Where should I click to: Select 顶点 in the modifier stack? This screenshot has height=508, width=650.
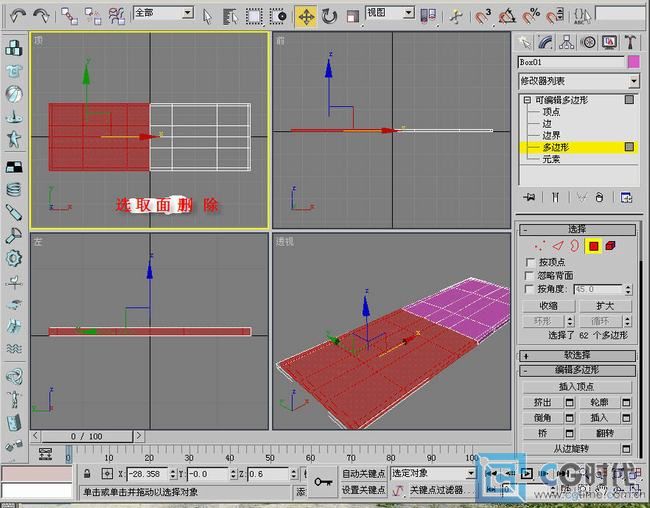pyautogui.click(x=551, y=112)
